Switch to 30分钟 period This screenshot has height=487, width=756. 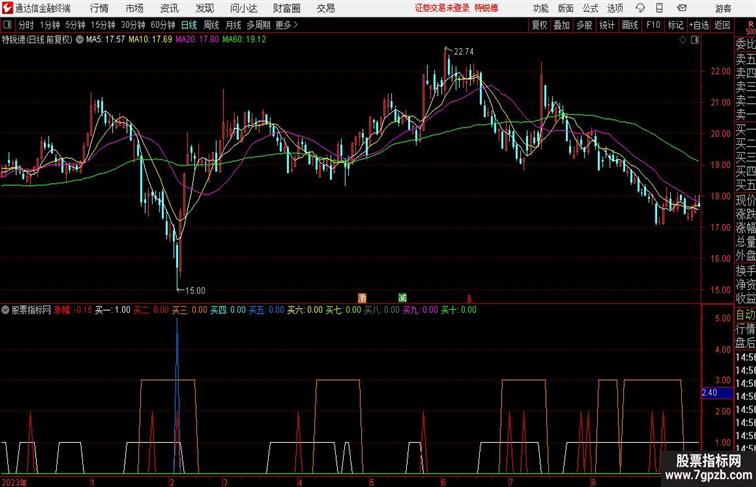(x=133, y=25)
